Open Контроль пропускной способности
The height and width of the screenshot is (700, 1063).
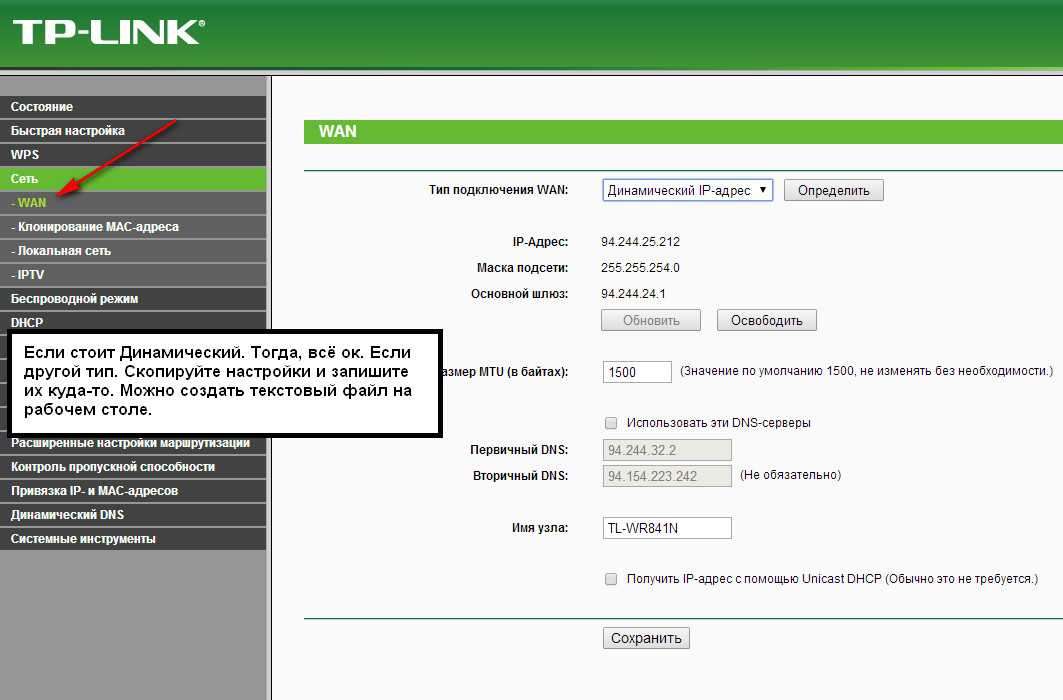pyautogui.click(x=133, y=467)
